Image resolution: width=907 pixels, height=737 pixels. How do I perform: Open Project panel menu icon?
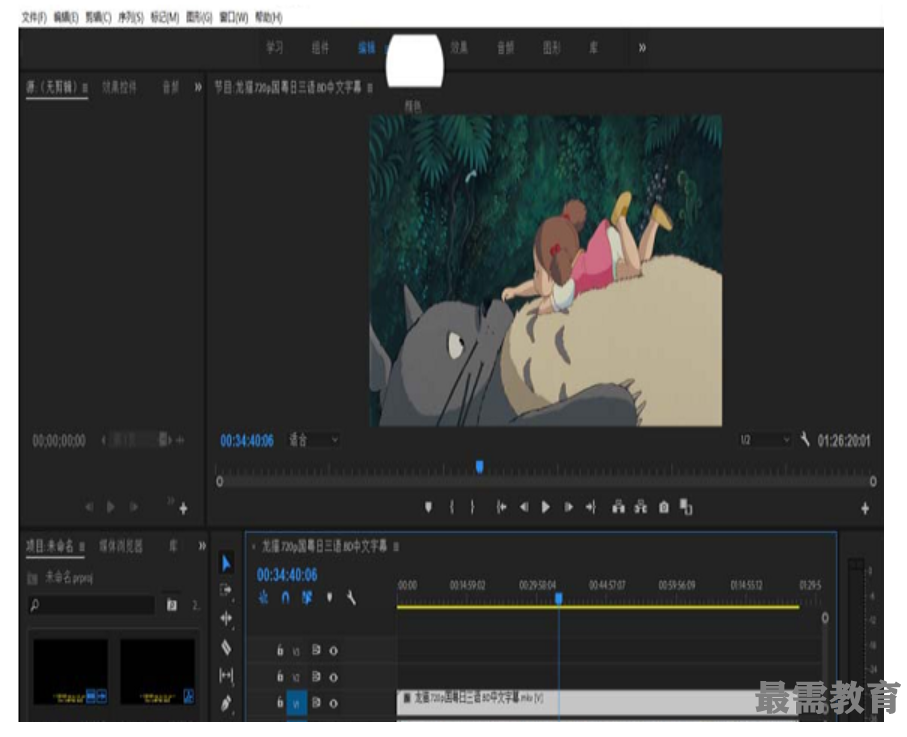point(82,546)
